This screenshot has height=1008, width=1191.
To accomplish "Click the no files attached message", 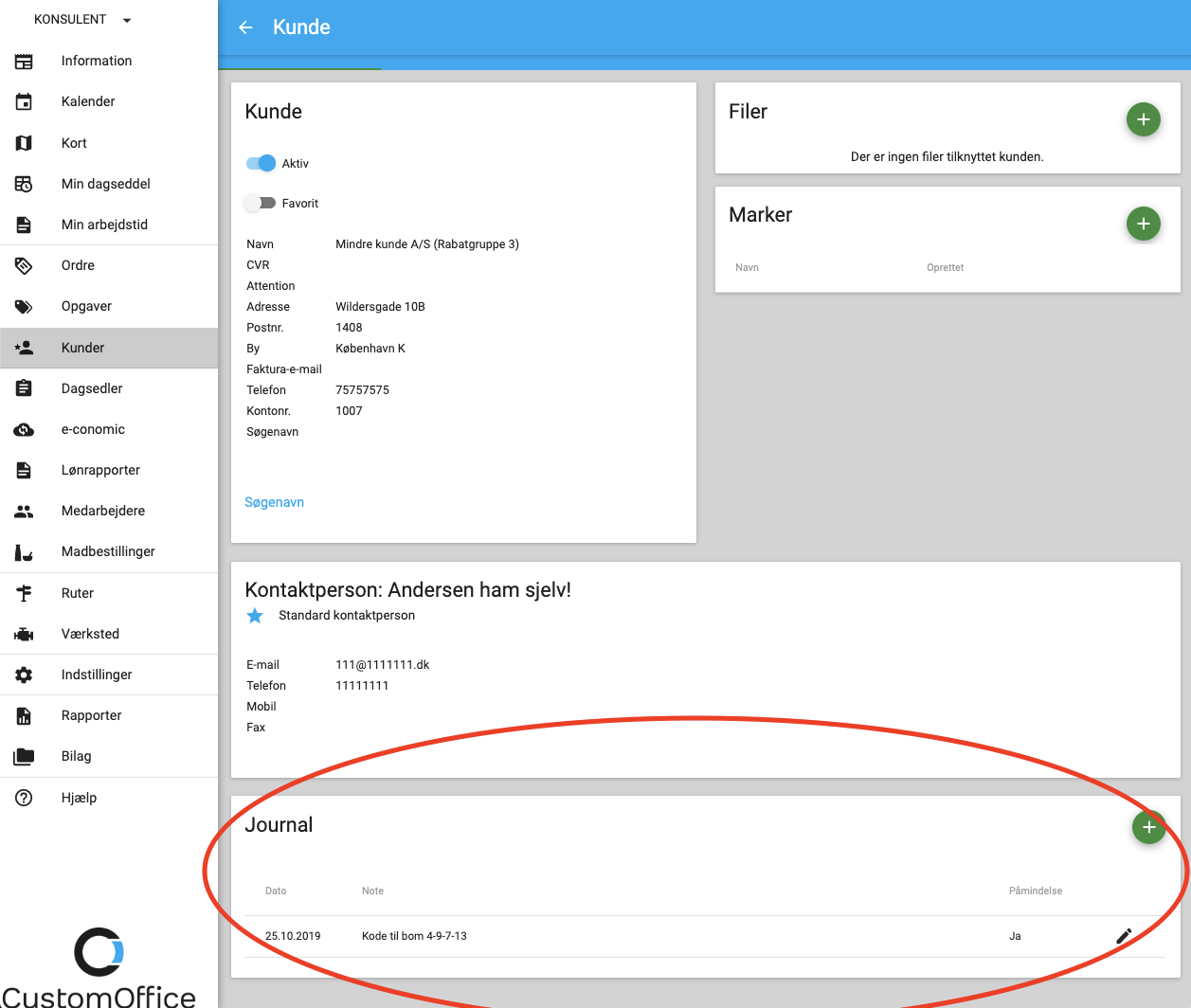I will click(x=947, y=157).
